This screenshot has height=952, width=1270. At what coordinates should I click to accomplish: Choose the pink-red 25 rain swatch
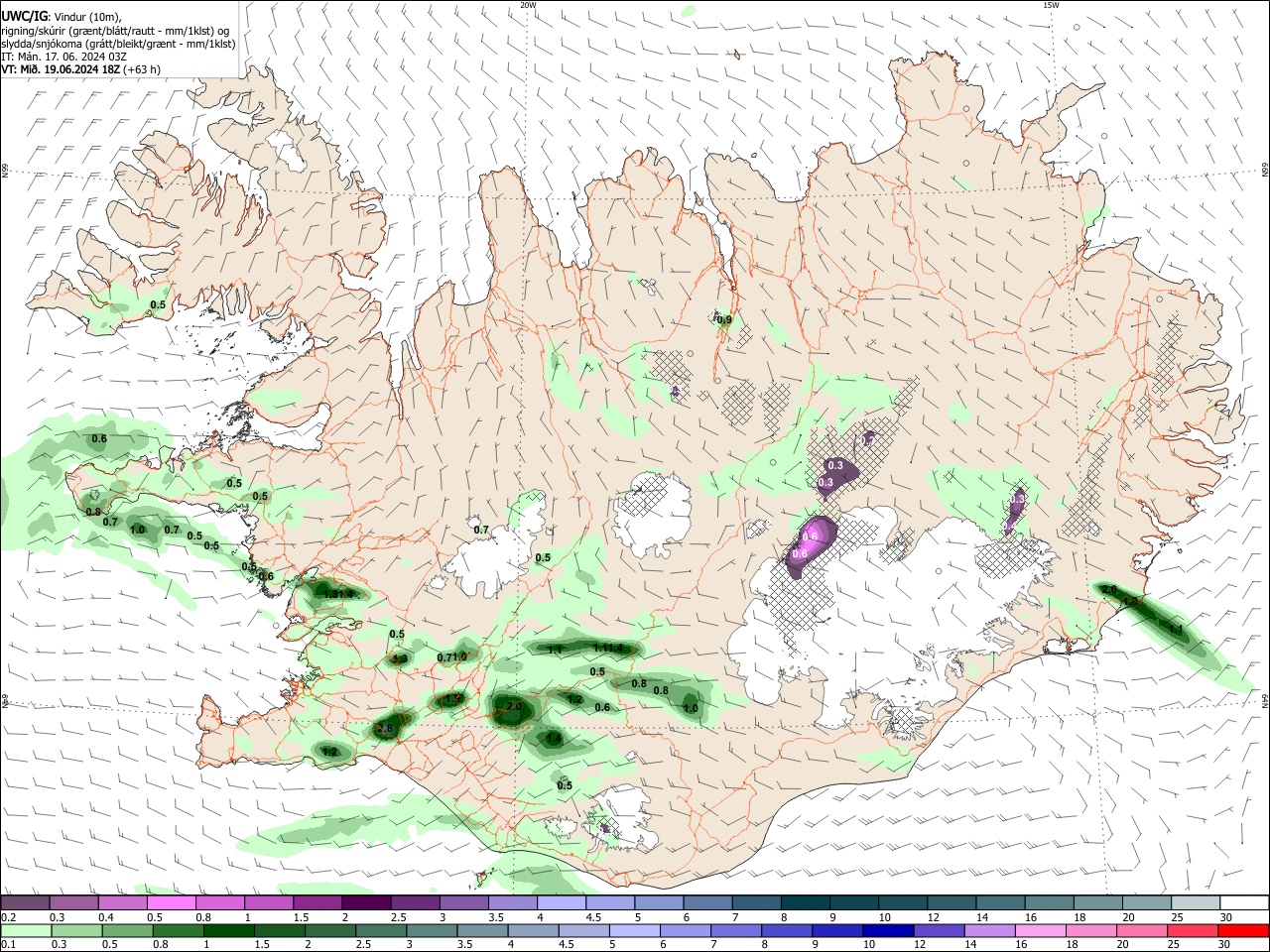coord(1194,930)
